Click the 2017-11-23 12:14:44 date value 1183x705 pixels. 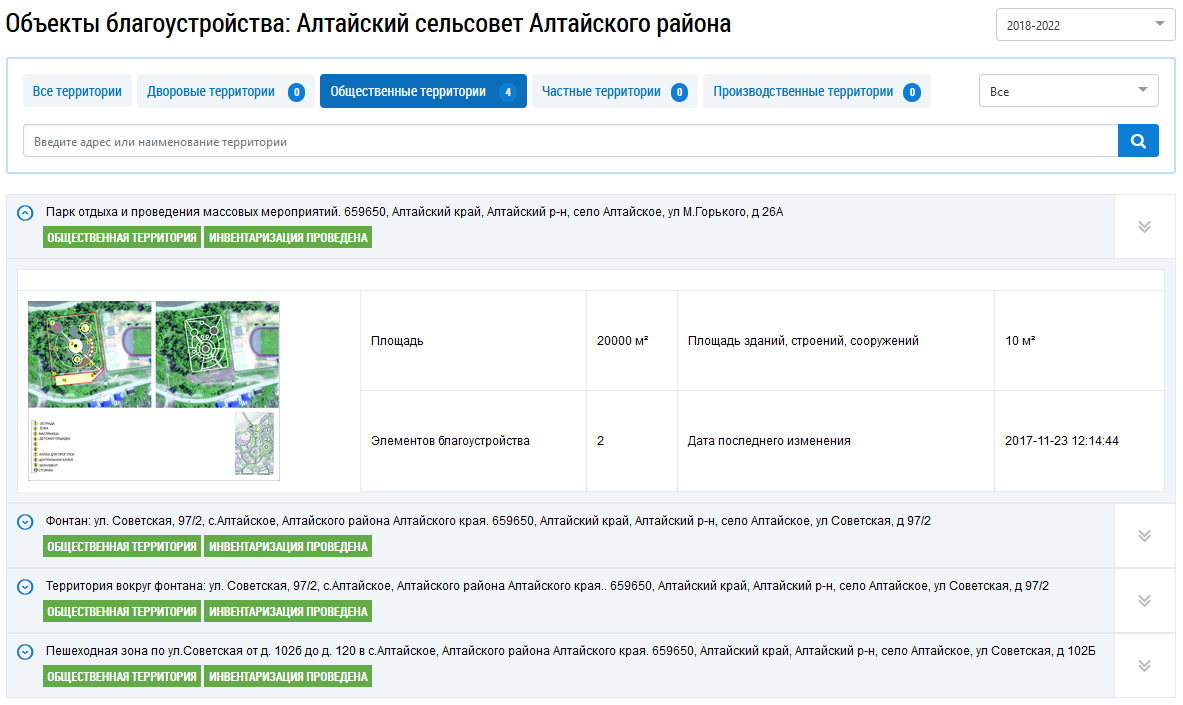(1062, 441)
